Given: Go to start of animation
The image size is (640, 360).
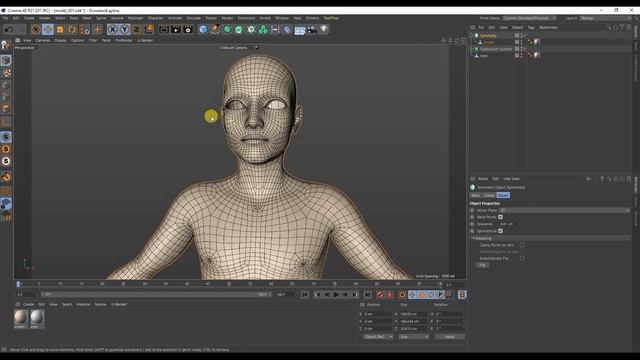Looking at the screenshot, I should (x=305, y=295).
